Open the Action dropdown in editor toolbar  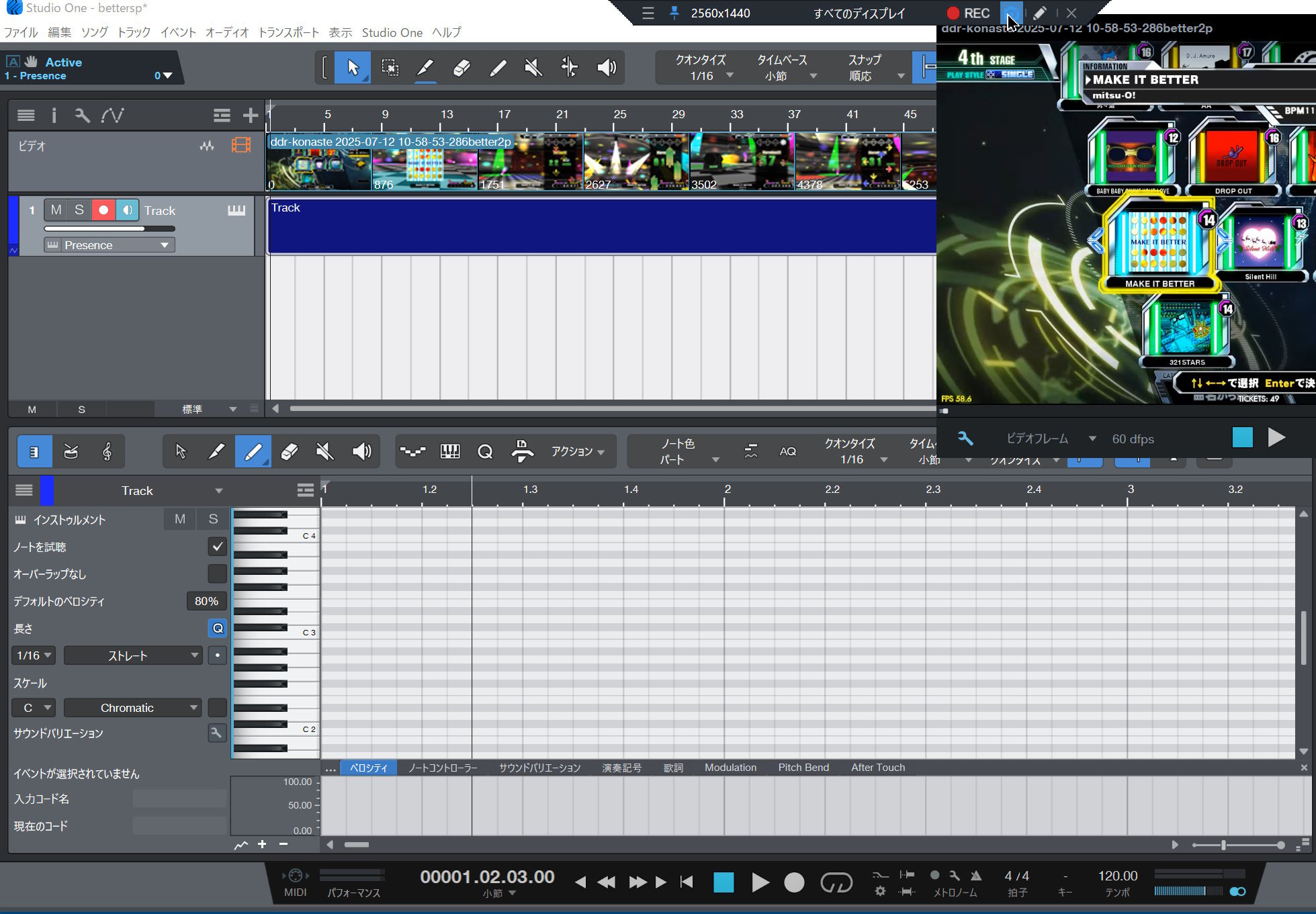(x=578, y=451)
